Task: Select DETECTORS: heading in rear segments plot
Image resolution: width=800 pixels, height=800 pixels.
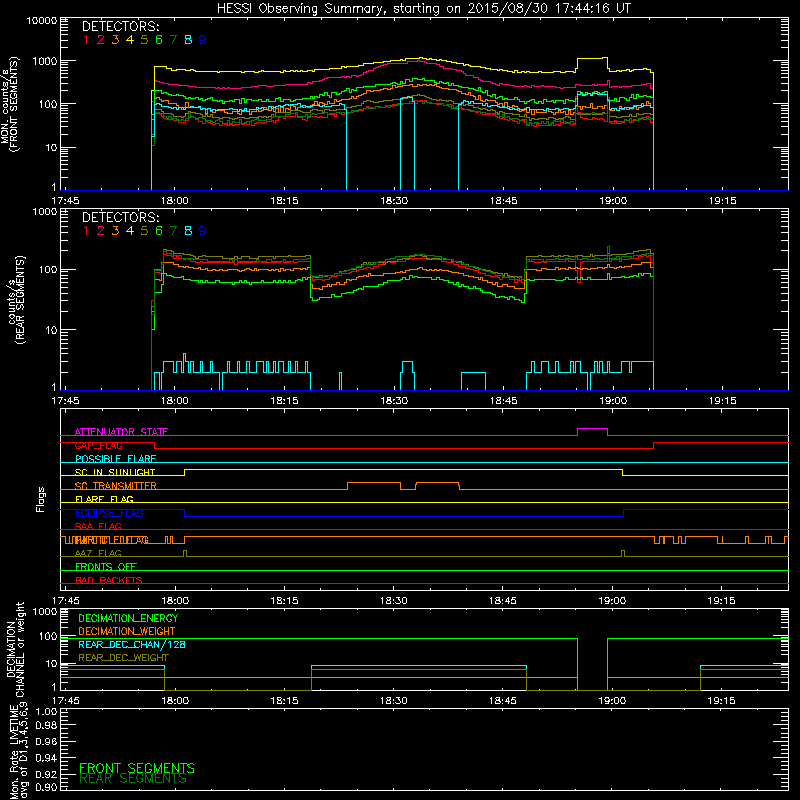Action: [120, 217]
